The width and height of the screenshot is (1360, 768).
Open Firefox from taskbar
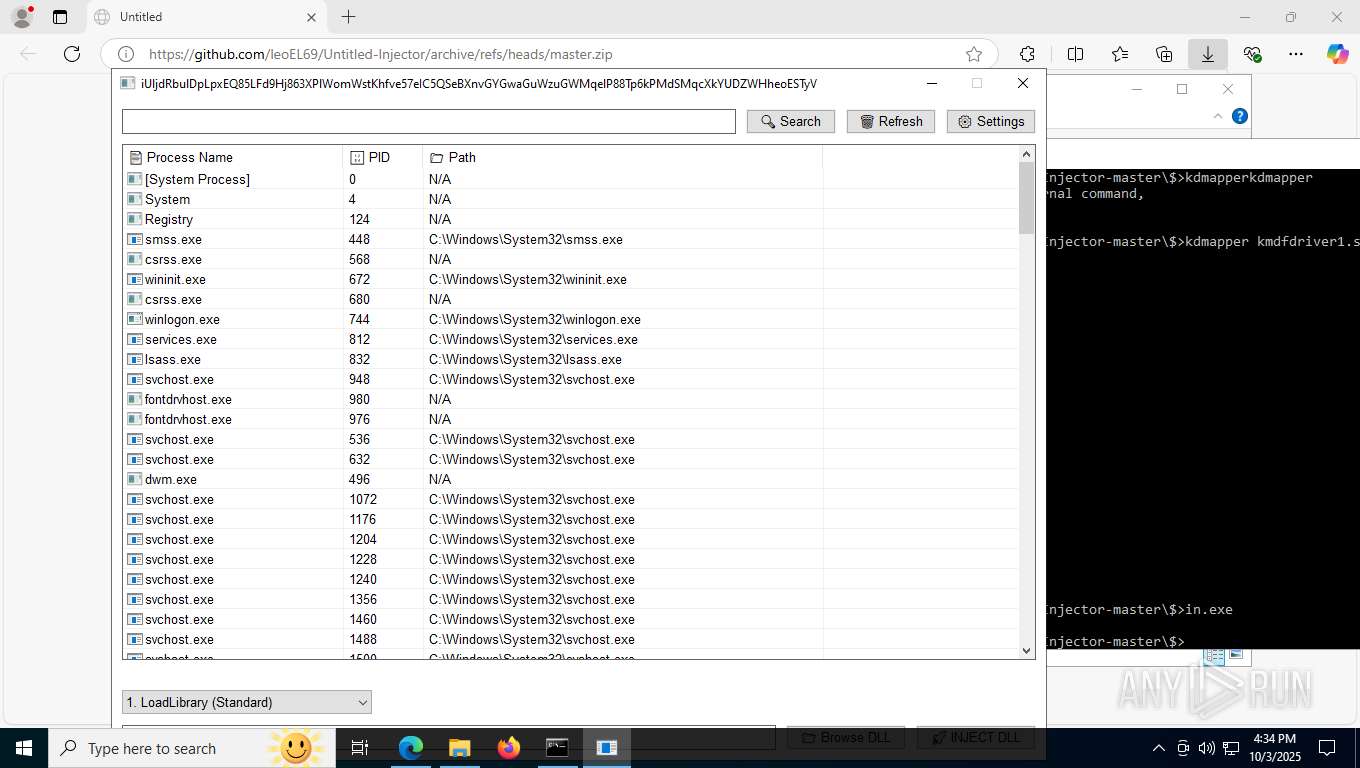coord(509,748)
